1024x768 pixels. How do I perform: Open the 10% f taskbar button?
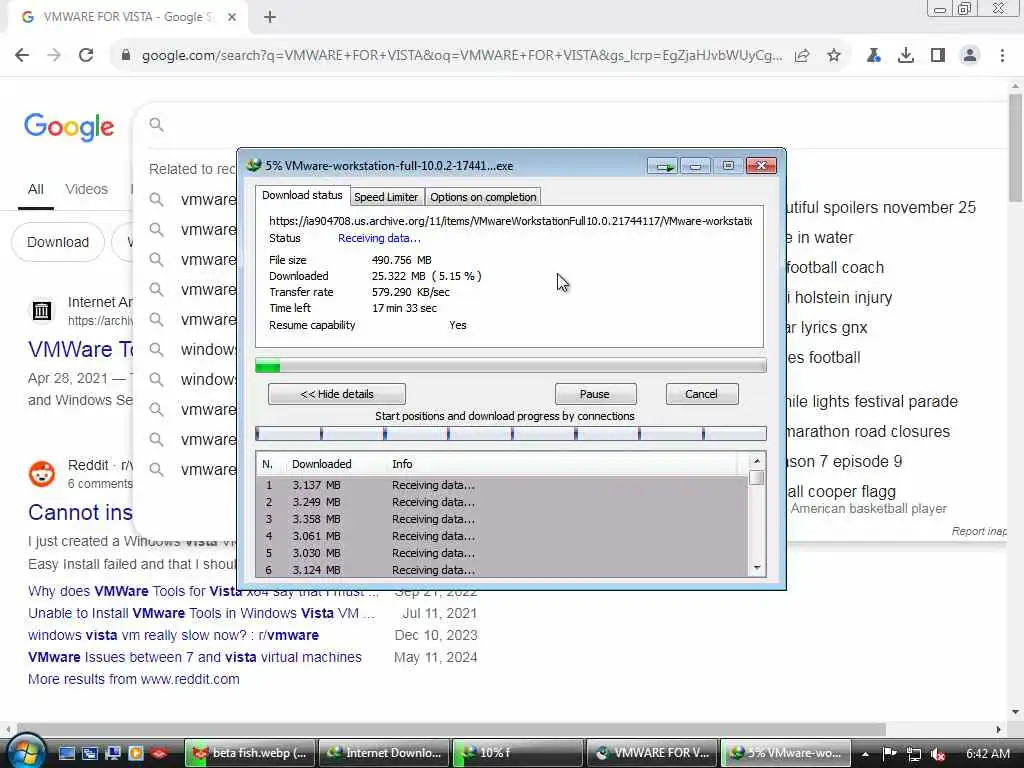pos(518,753)
